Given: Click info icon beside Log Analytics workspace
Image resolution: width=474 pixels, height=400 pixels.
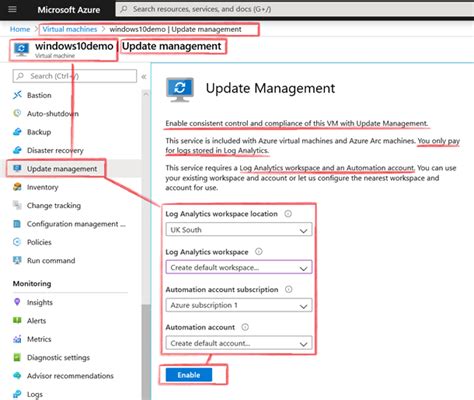Looking at the screenshot, I should [x=259, y=252].
